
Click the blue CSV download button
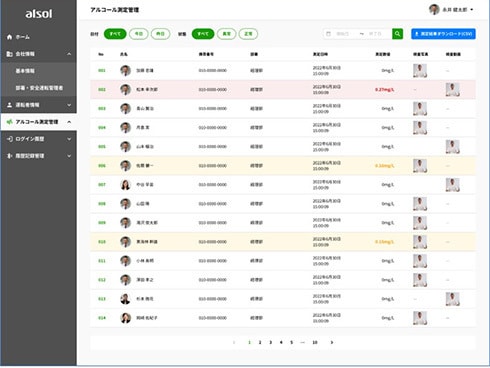(443, 34)
